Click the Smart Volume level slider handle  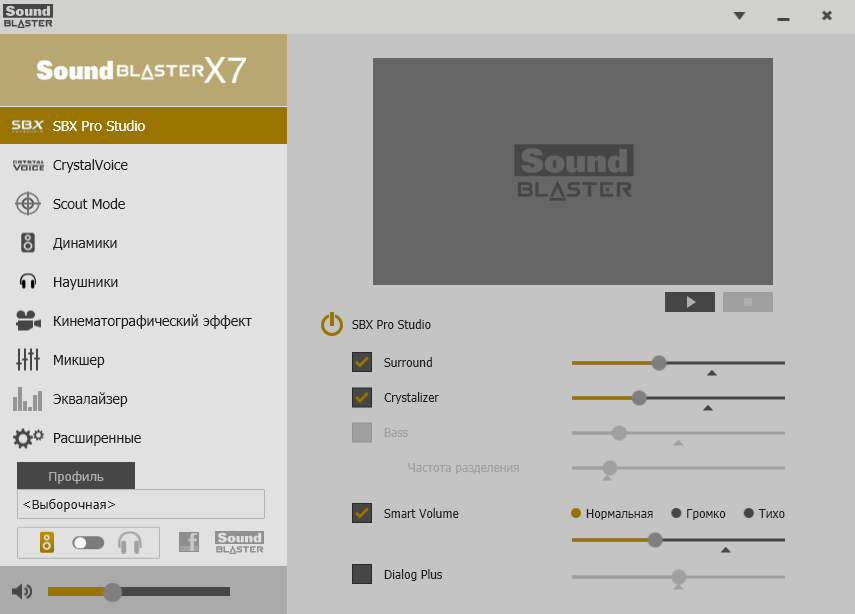coord(655,540)
